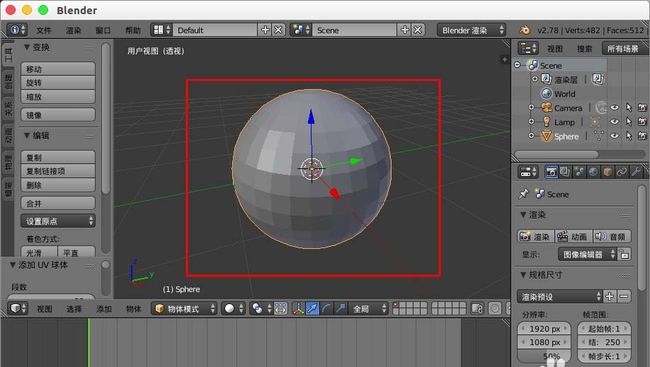Toggle renderability camera icon for Sphere
This screenshot has height=367, width=650.
[642, 136]
